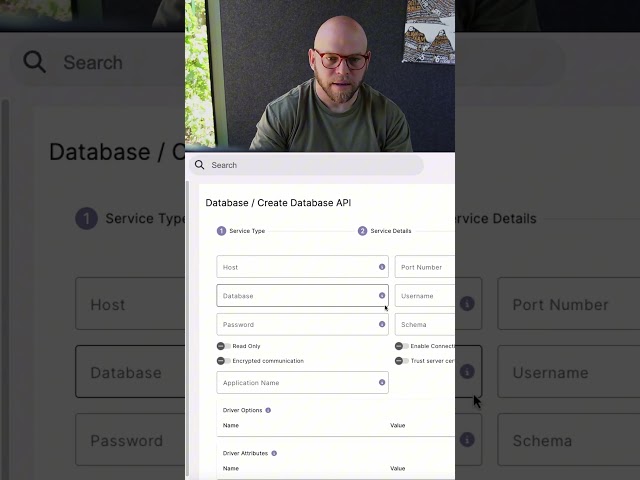Click the Host field info icon
Image resolution: width=640 pixels, height=480 pixels.
click(382, 267)
